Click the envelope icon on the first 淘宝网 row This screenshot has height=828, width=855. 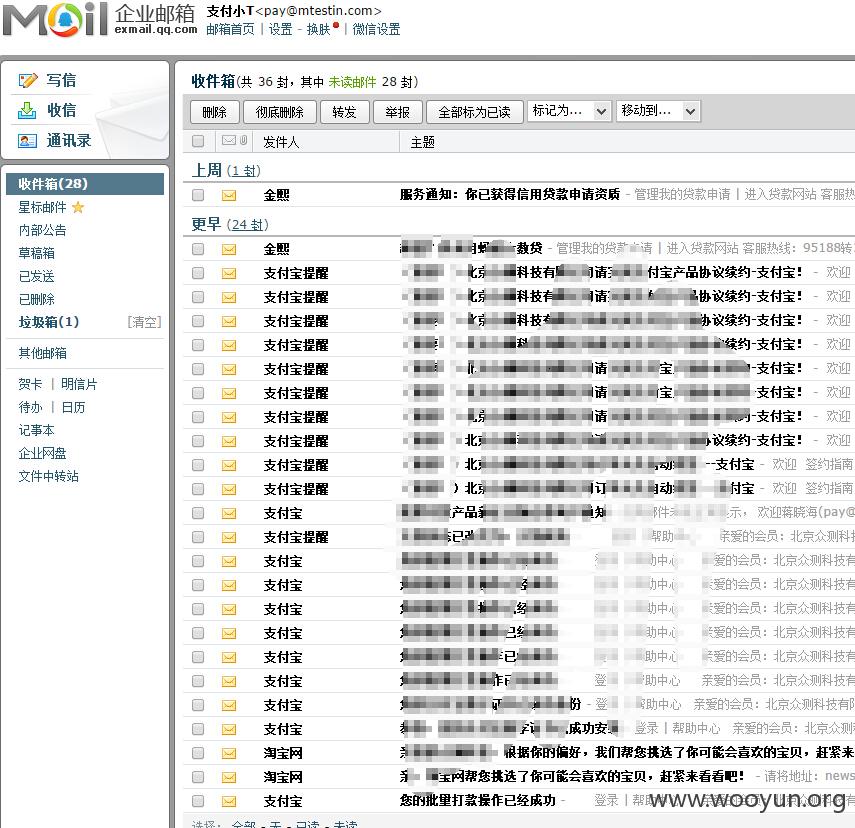(229, 753)
